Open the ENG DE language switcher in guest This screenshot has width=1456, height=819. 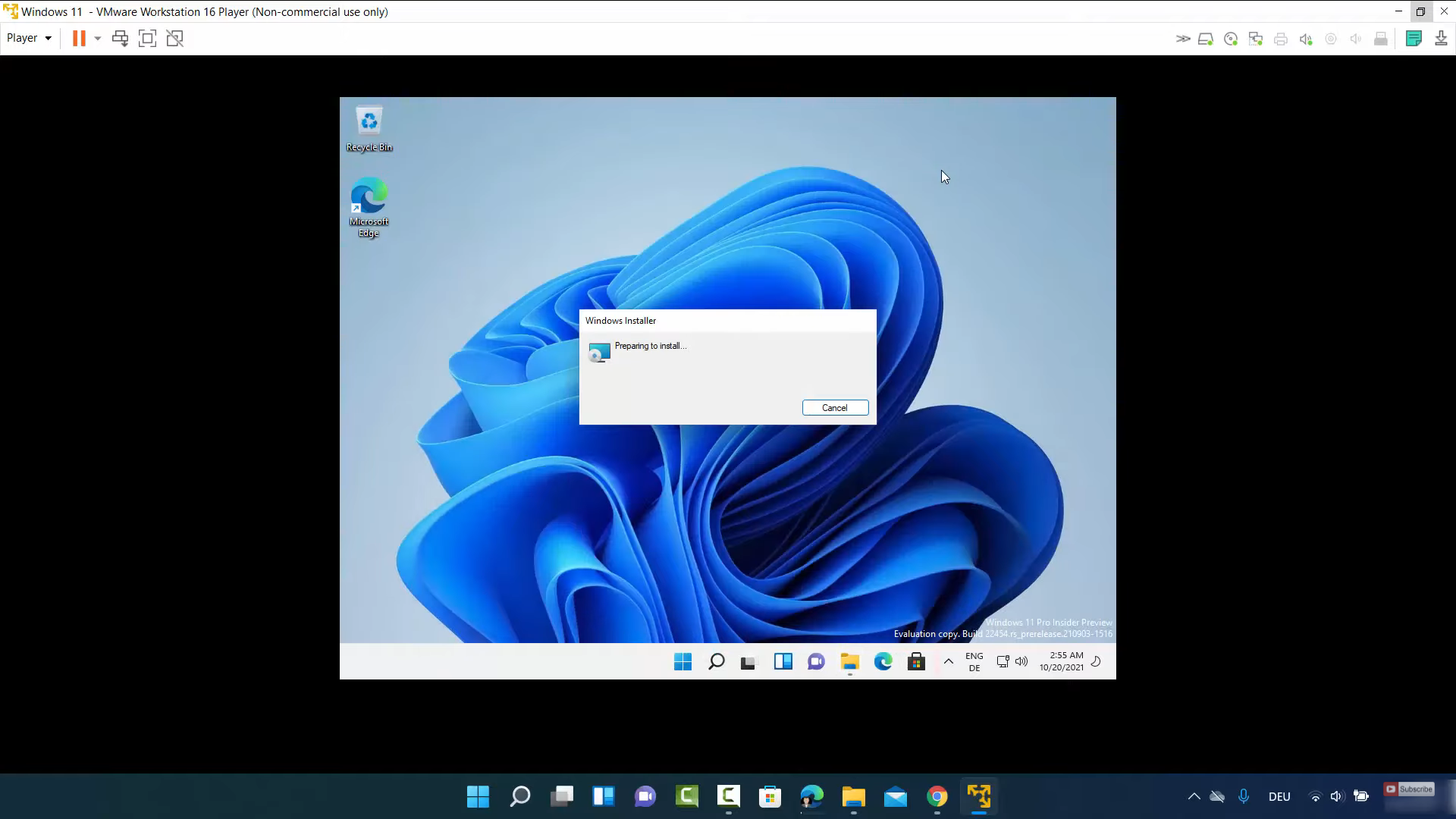pyautogui.click(x=974, y=662)
